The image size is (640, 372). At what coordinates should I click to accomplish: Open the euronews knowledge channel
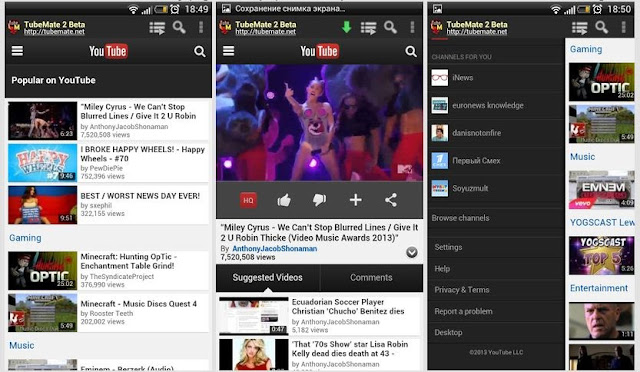(x=496, y=105)
